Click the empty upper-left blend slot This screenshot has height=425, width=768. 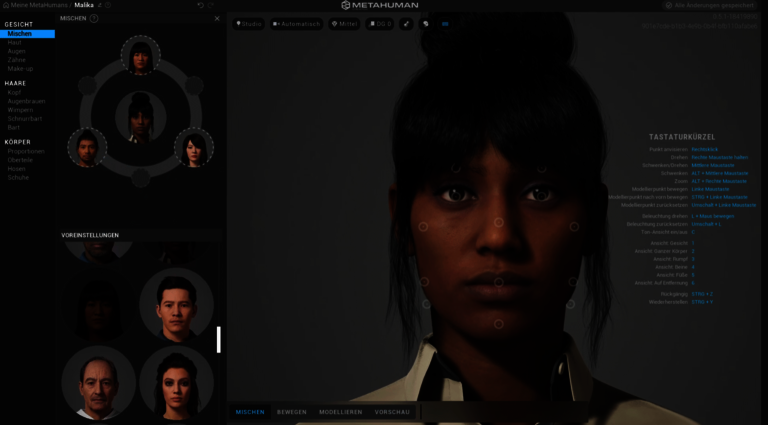(x=87, y=86)
